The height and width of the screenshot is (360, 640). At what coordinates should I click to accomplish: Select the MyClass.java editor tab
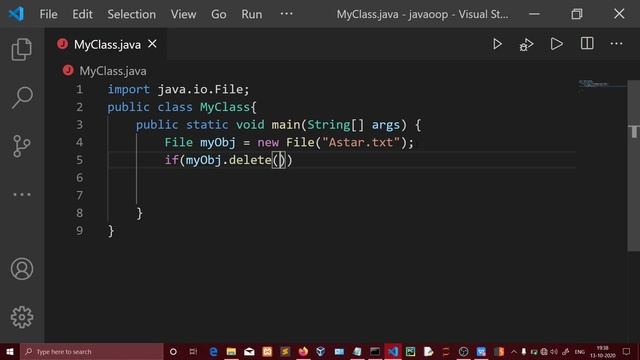click(x=105, y=44)
